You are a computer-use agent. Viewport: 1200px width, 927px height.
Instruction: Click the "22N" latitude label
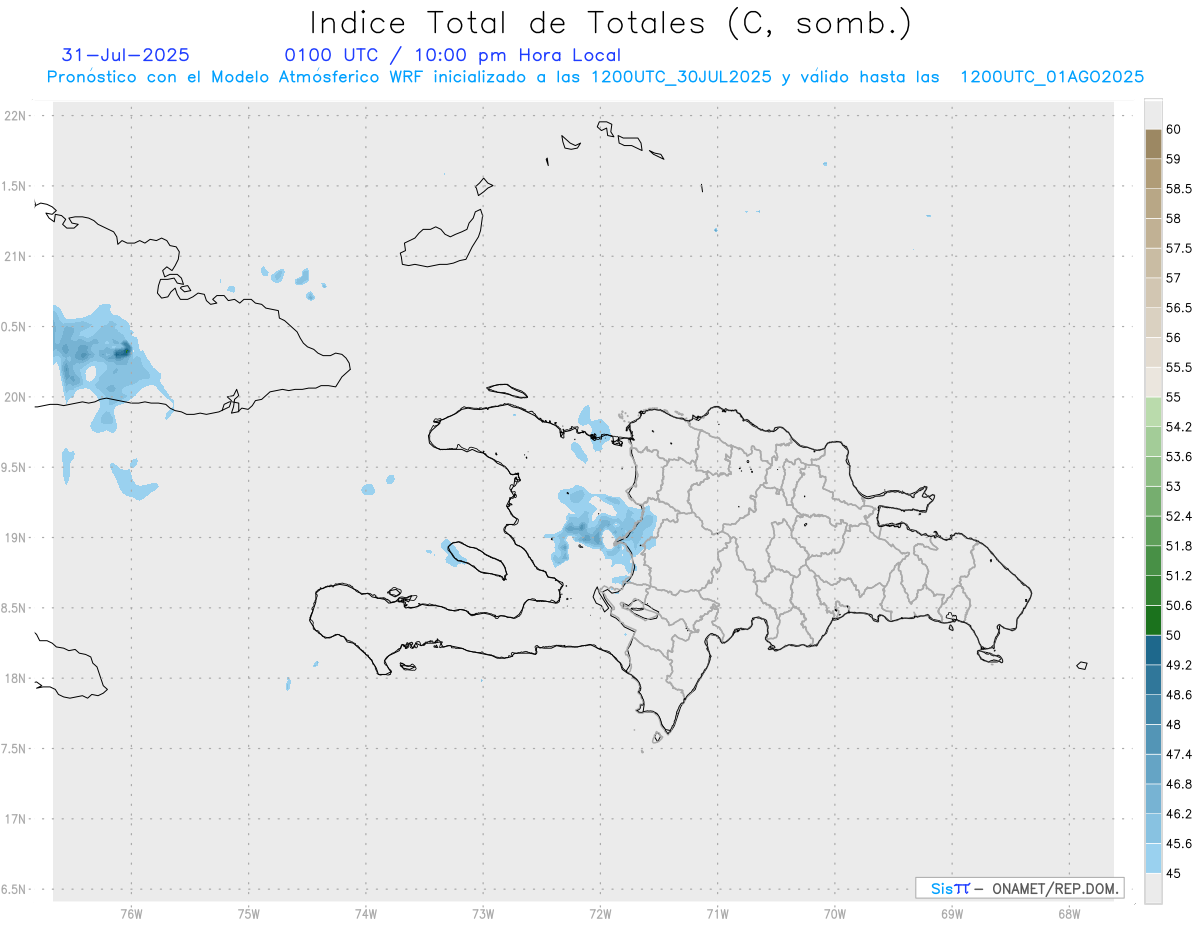14,115
